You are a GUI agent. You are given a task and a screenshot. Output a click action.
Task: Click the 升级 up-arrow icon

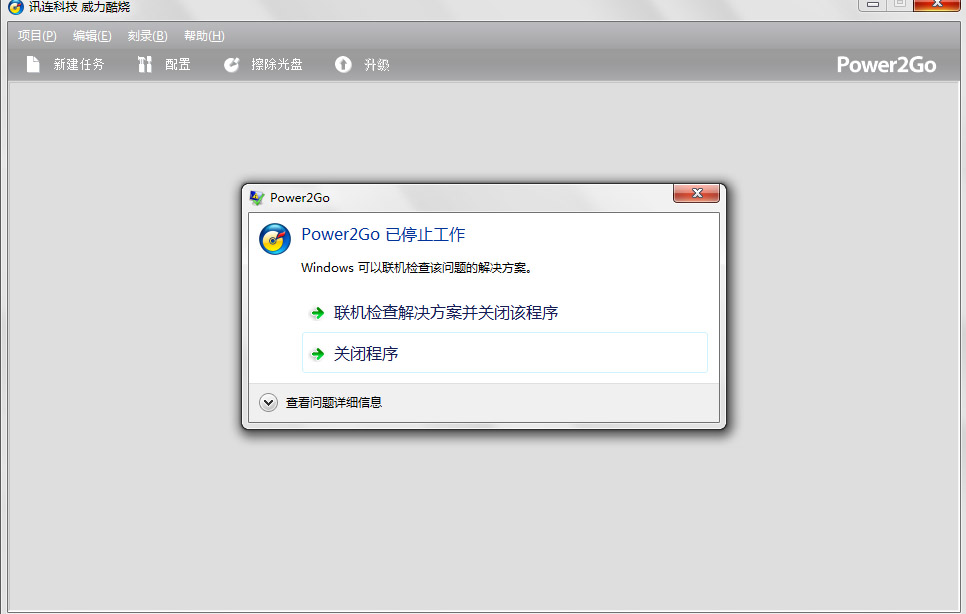[343, 64]
